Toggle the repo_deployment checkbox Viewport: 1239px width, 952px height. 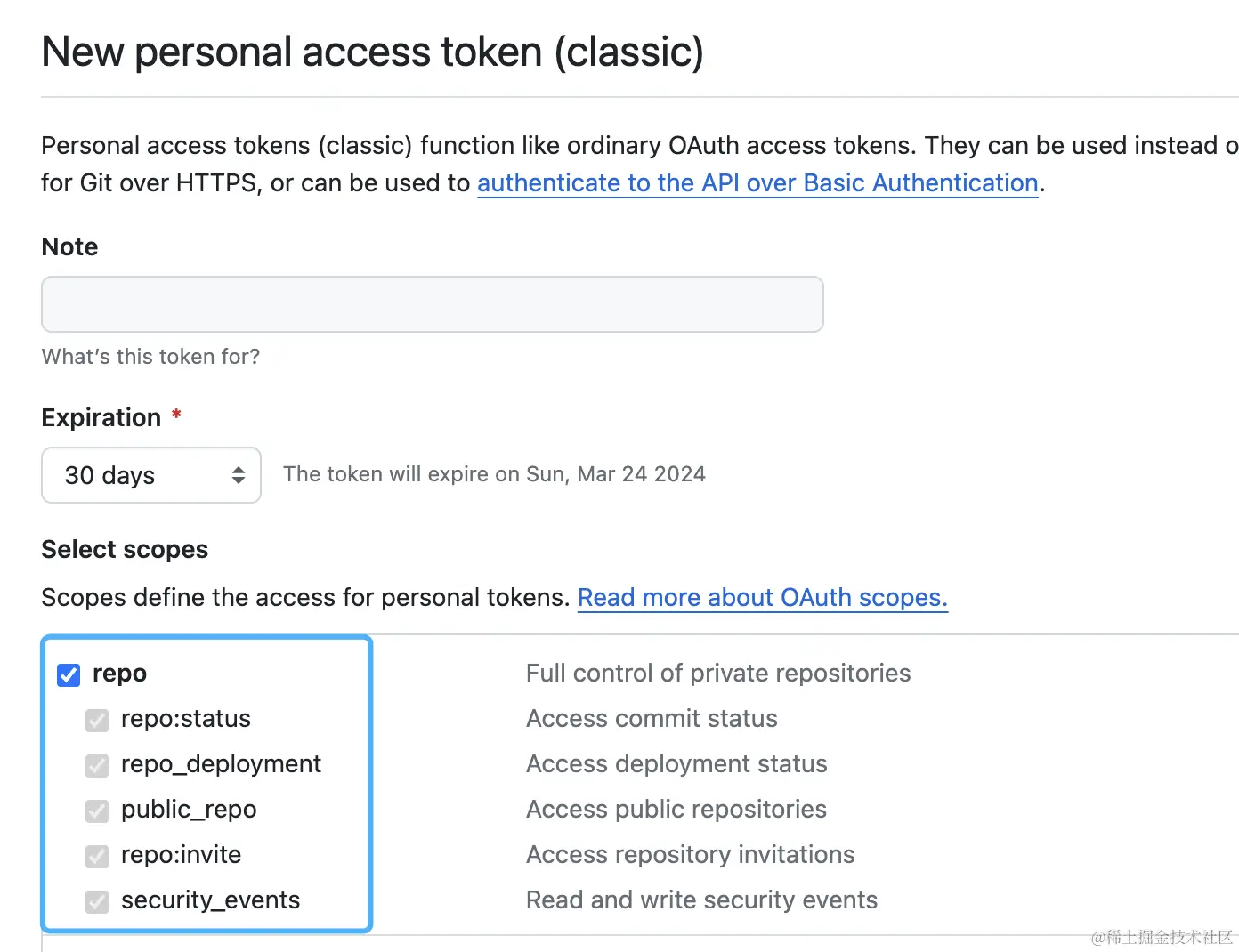click(x=97, y=765)
